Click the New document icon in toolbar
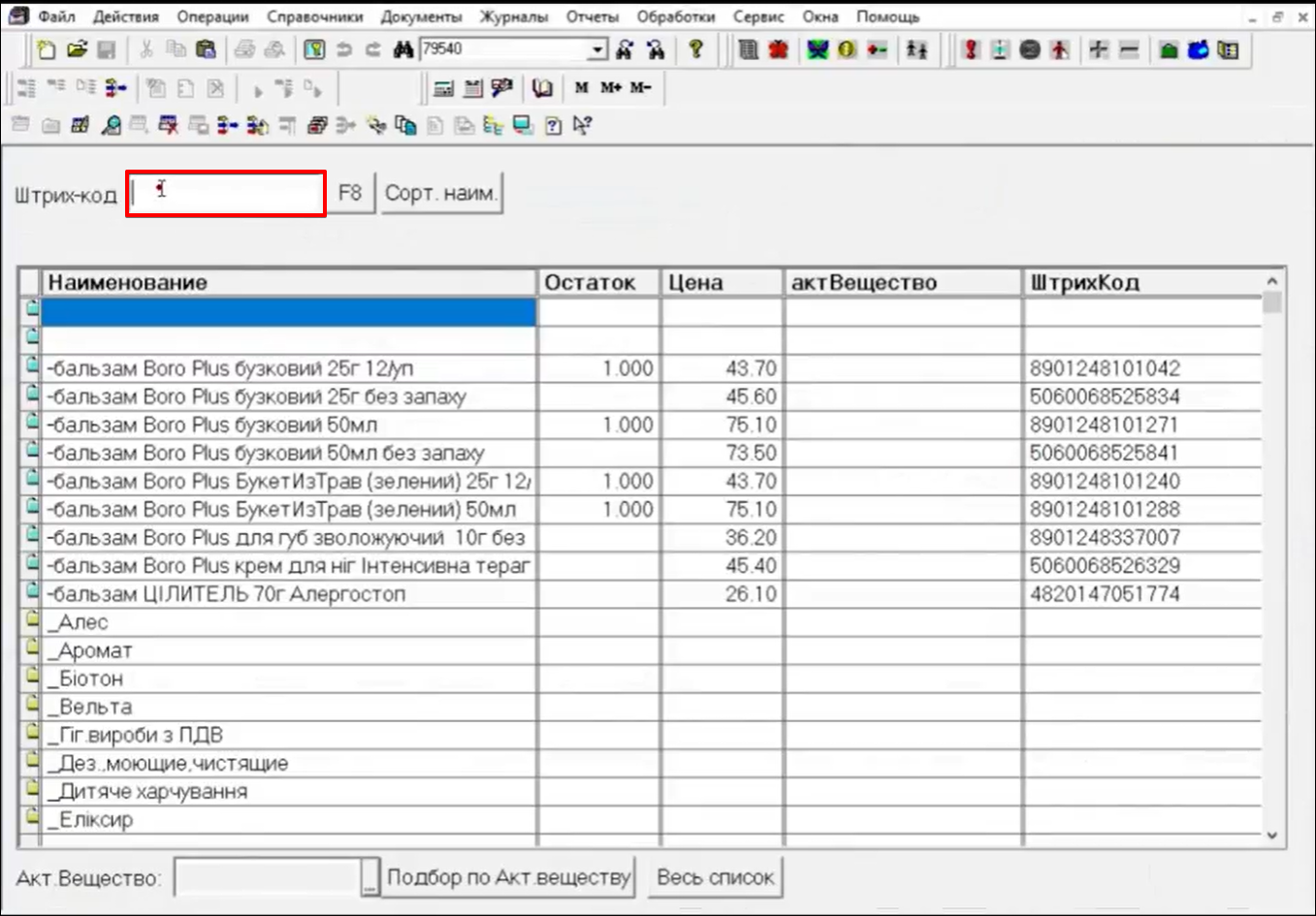This screenshot has height=916, width=1316. coord(46,49)
